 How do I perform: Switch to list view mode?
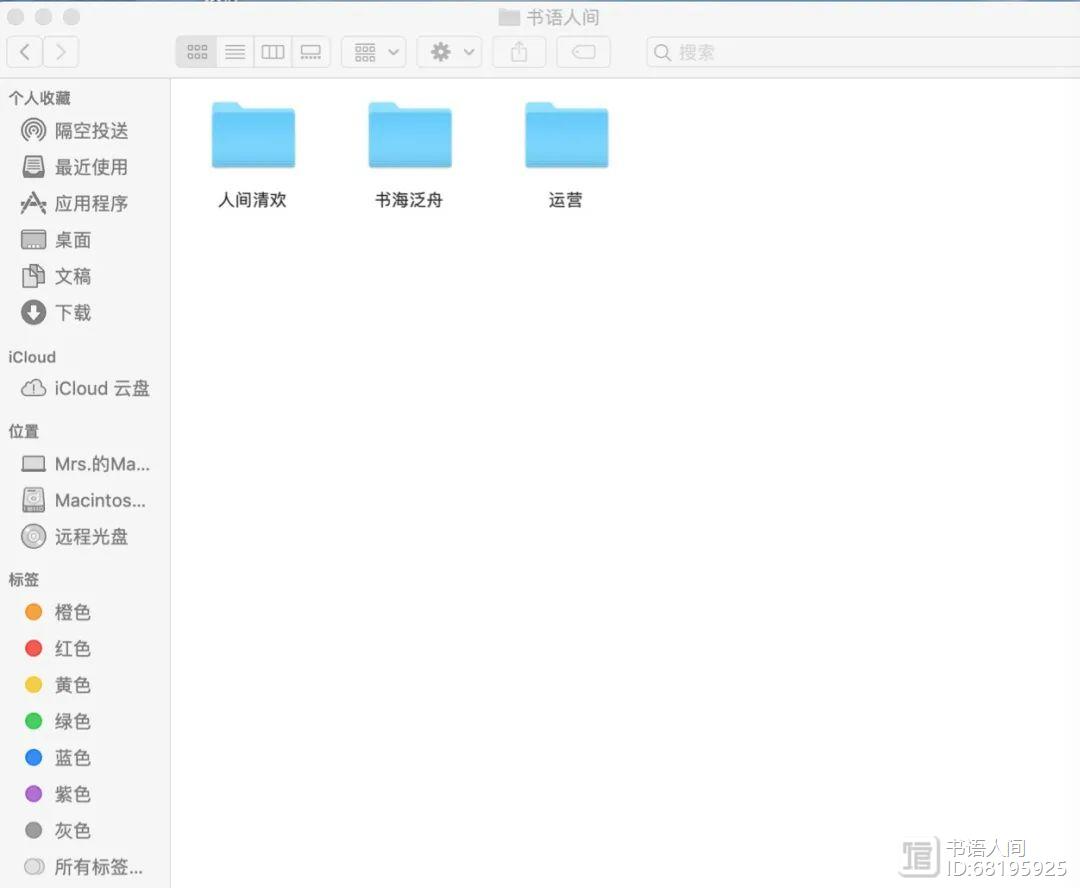pyautogui.click(x=235, y=52)
